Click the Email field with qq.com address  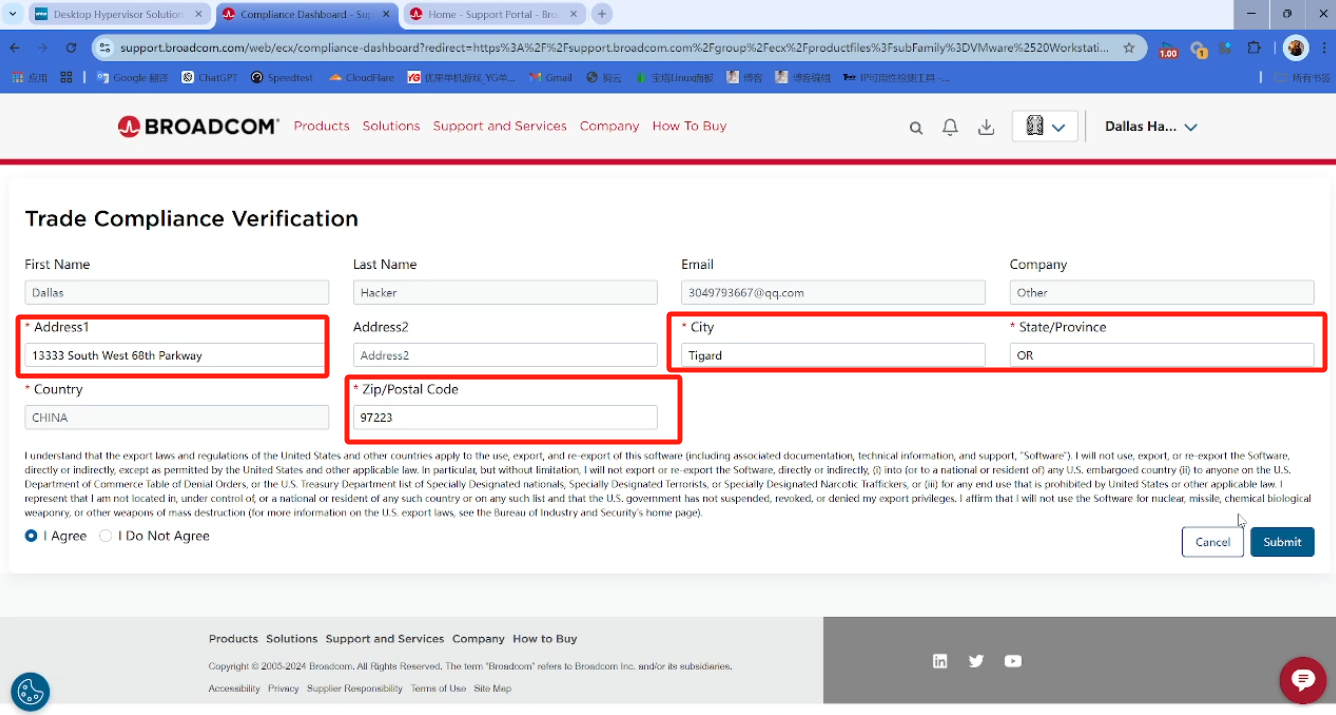tap(833, 293)
